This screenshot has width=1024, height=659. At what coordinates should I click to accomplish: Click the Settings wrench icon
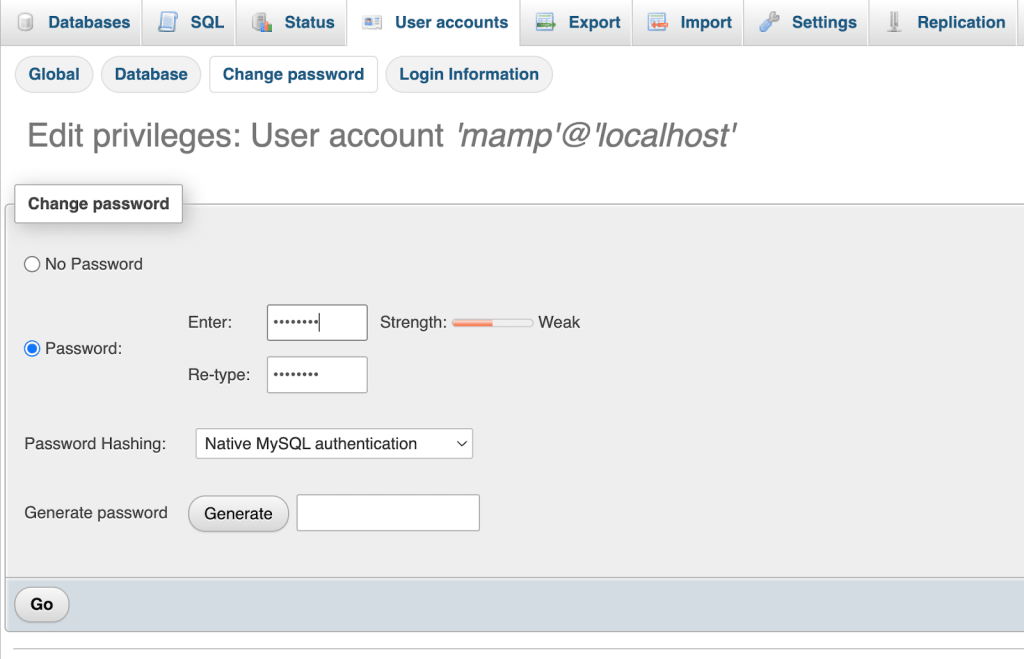click(769, 22)
